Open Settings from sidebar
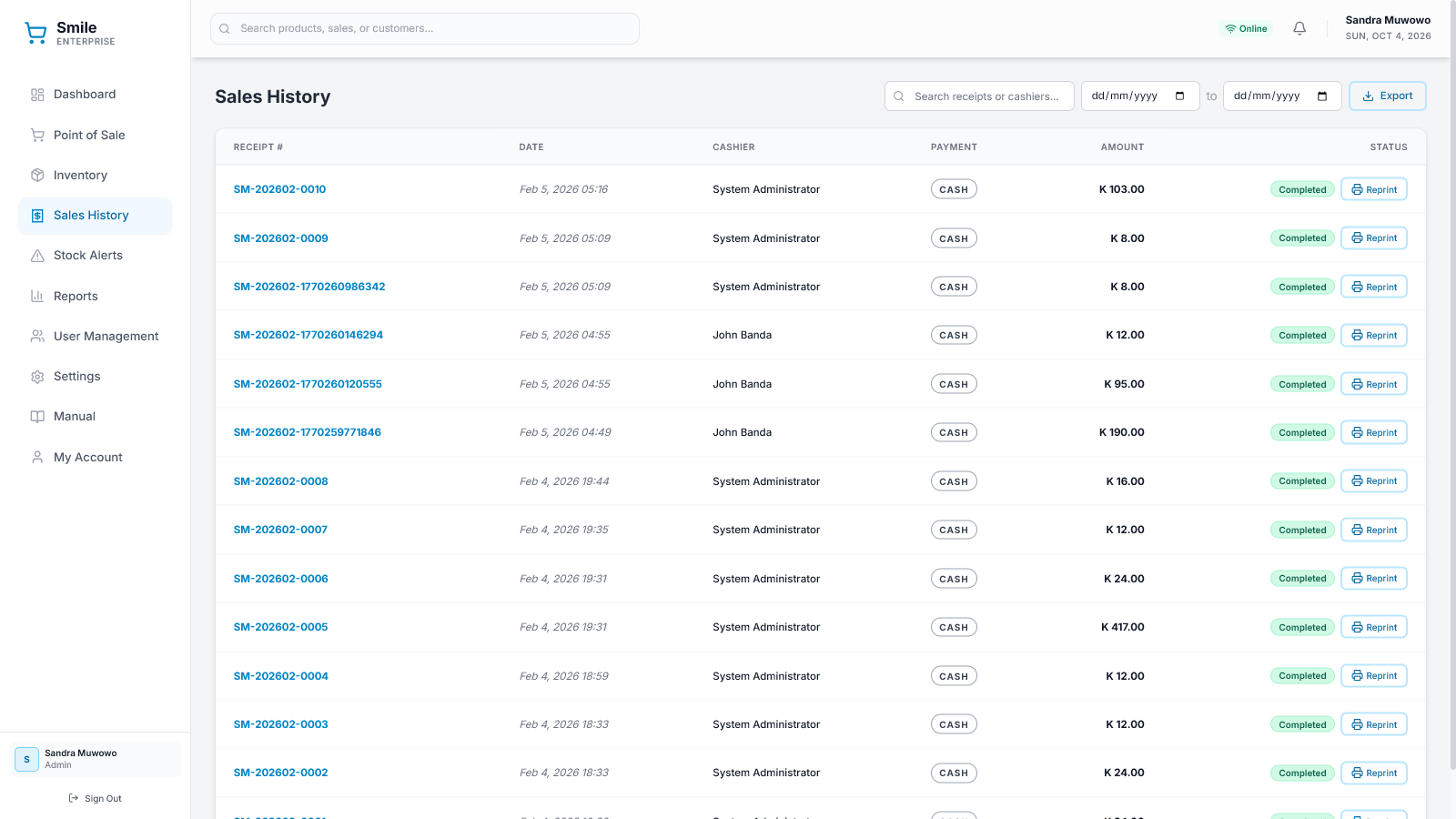The height and width of the screenshot is (819, 1456). point(95,376)
